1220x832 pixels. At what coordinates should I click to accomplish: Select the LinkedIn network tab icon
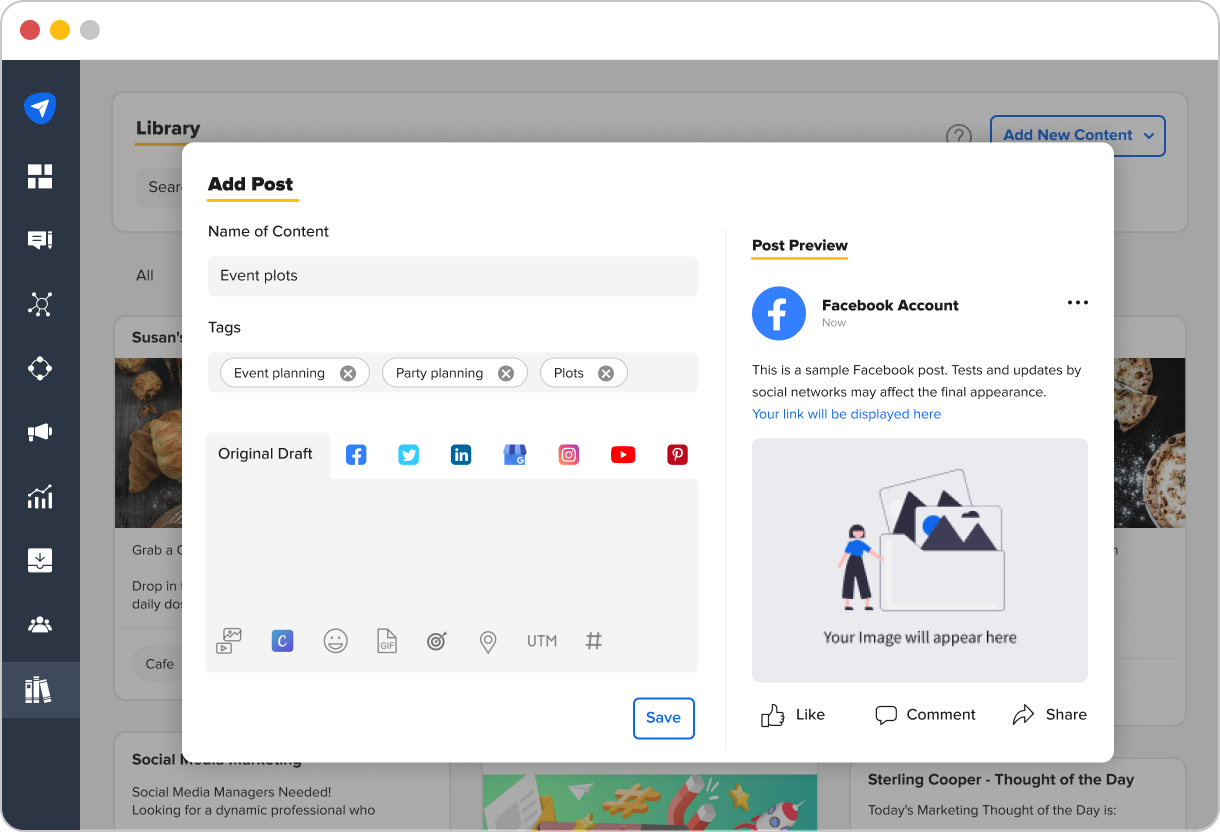click(x=461, y=455)
